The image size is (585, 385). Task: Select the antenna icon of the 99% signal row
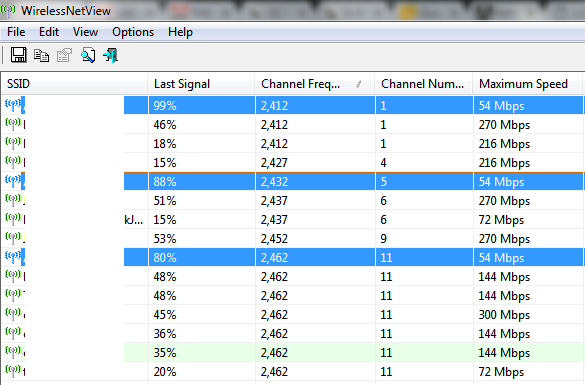click(x=13, y=105)
